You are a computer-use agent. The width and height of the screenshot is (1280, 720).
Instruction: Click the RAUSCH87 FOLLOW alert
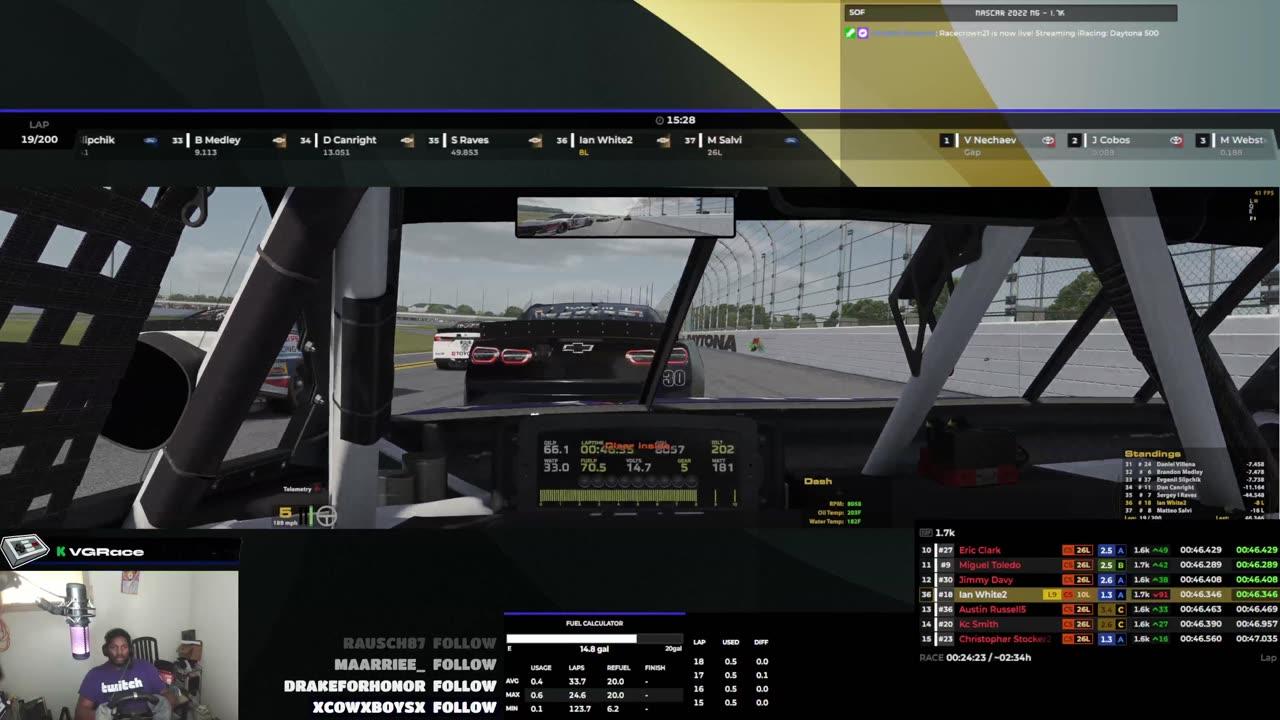pyautogui.click(x=419, y=644)
